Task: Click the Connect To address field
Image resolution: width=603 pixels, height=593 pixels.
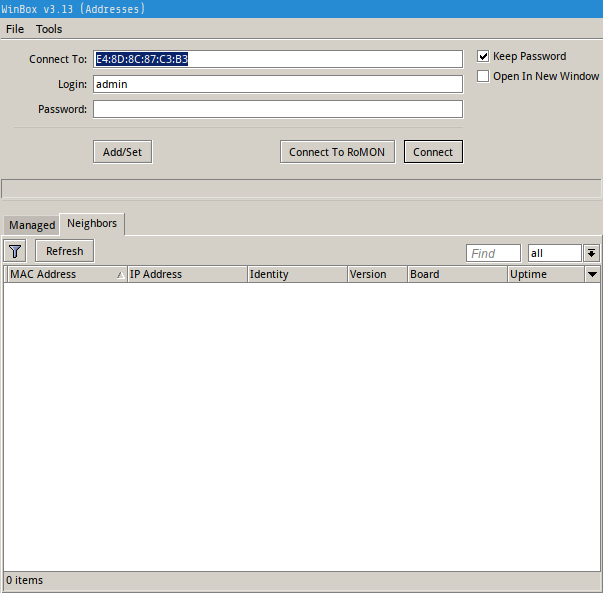Action: click(278, 59)
